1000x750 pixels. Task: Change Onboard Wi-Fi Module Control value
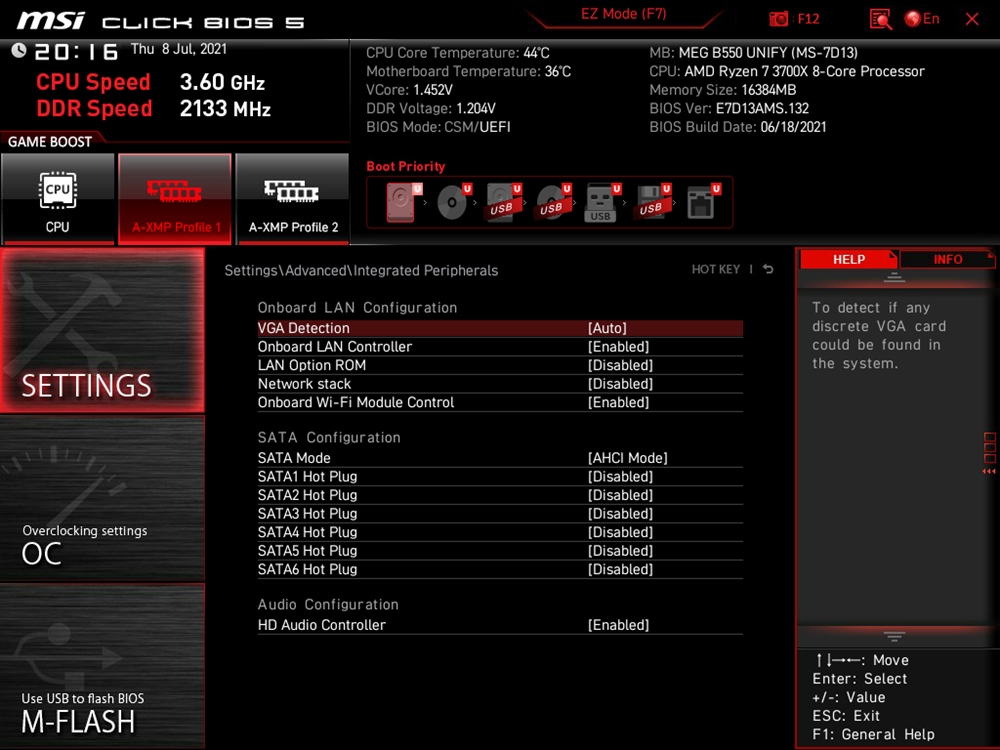point(618,402)
